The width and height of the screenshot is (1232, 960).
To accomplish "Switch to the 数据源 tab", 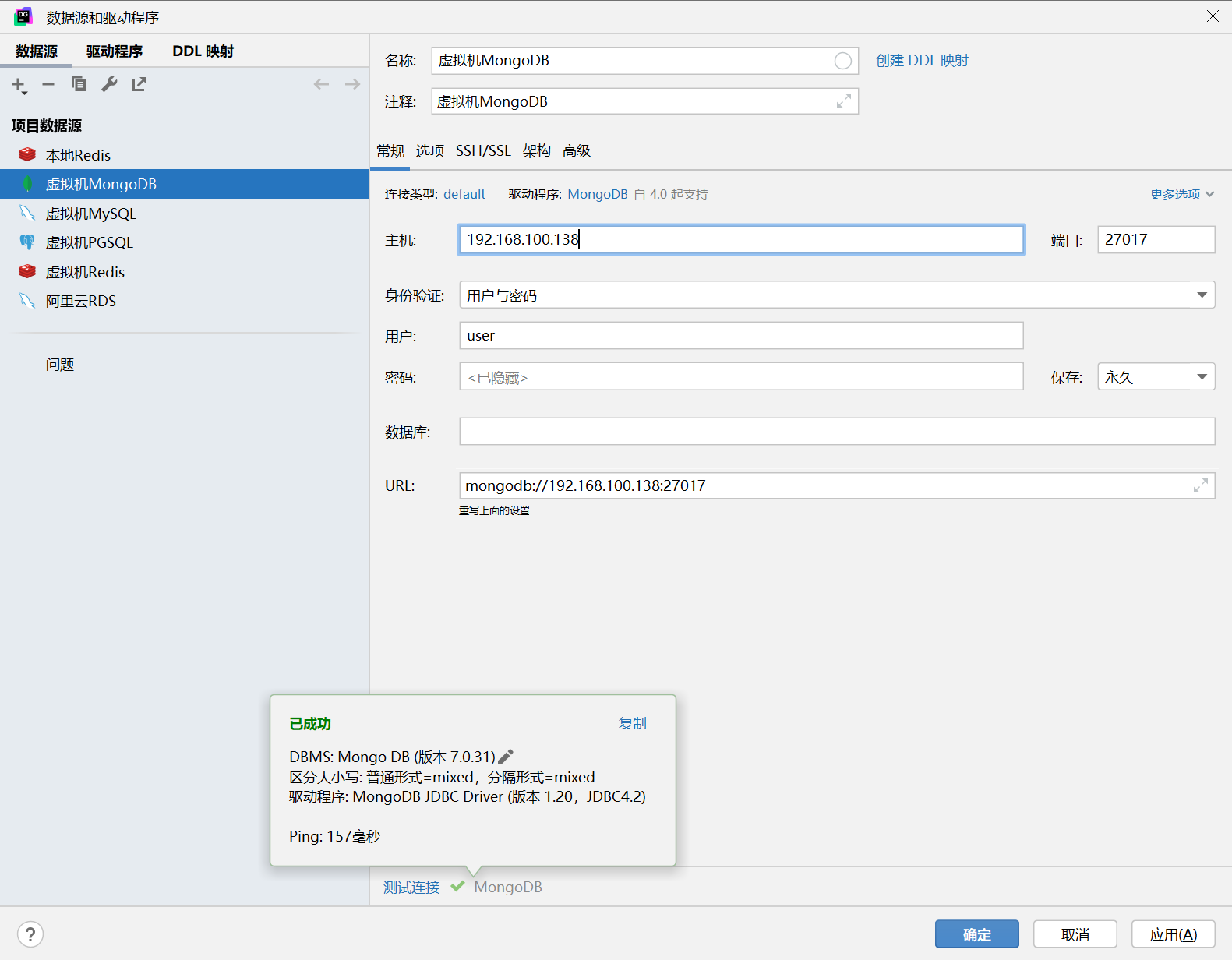I will pos(37,51).
